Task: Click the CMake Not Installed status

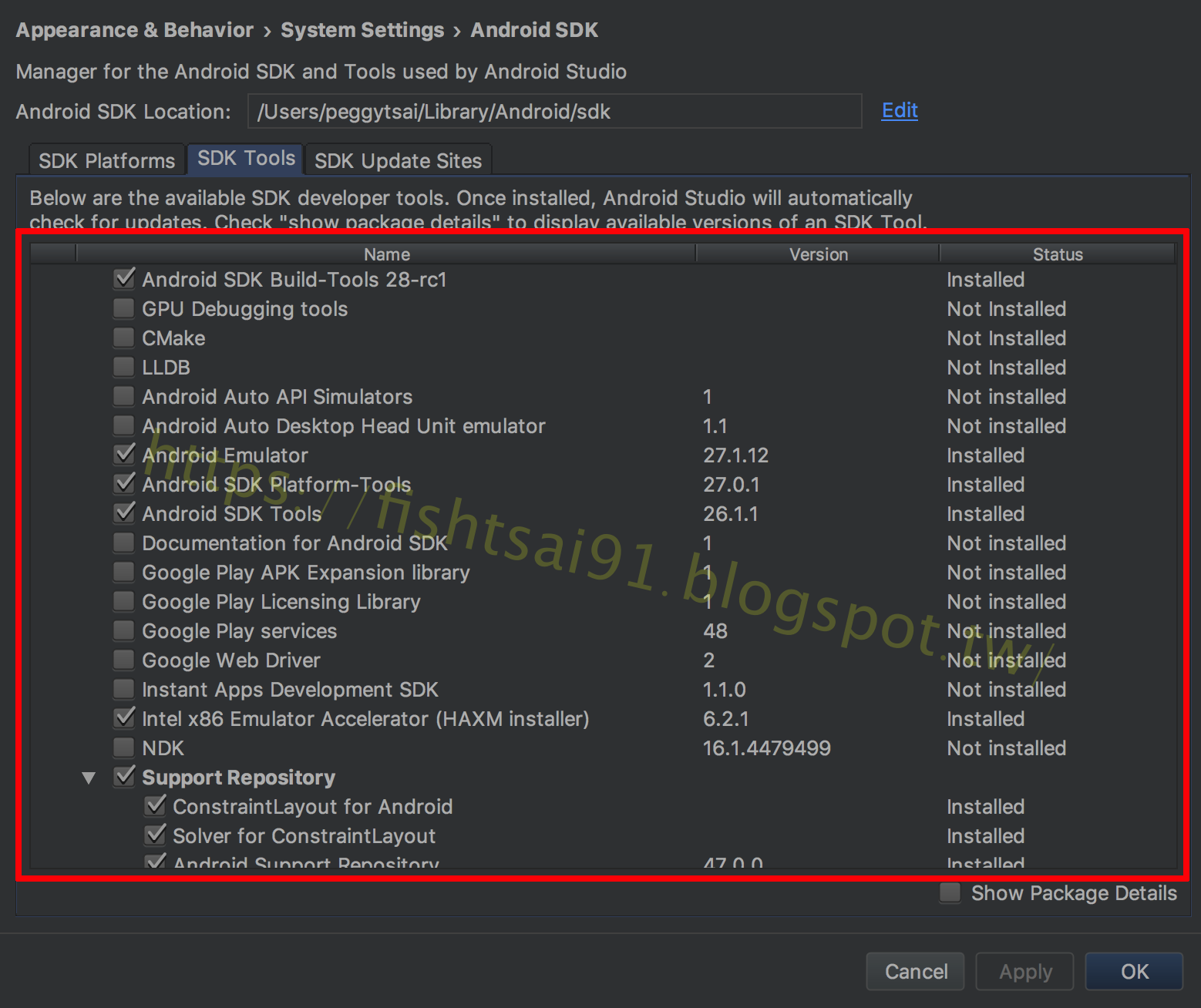Action: point(1006,338)
